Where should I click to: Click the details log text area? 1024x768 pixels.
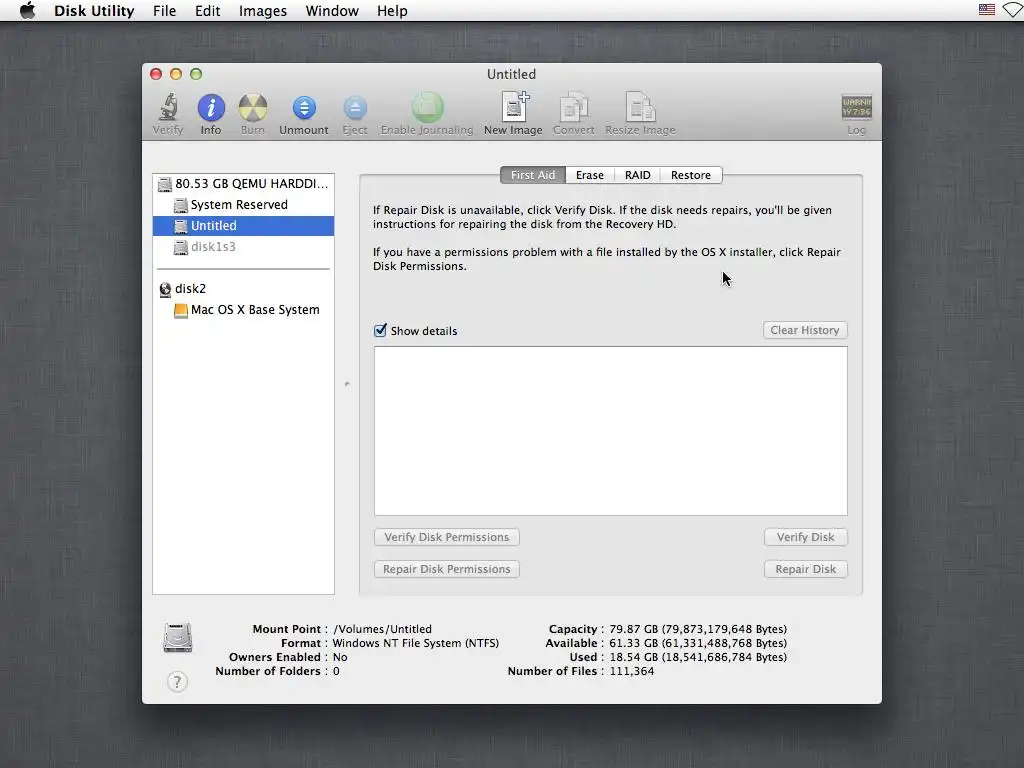(611, 431)
